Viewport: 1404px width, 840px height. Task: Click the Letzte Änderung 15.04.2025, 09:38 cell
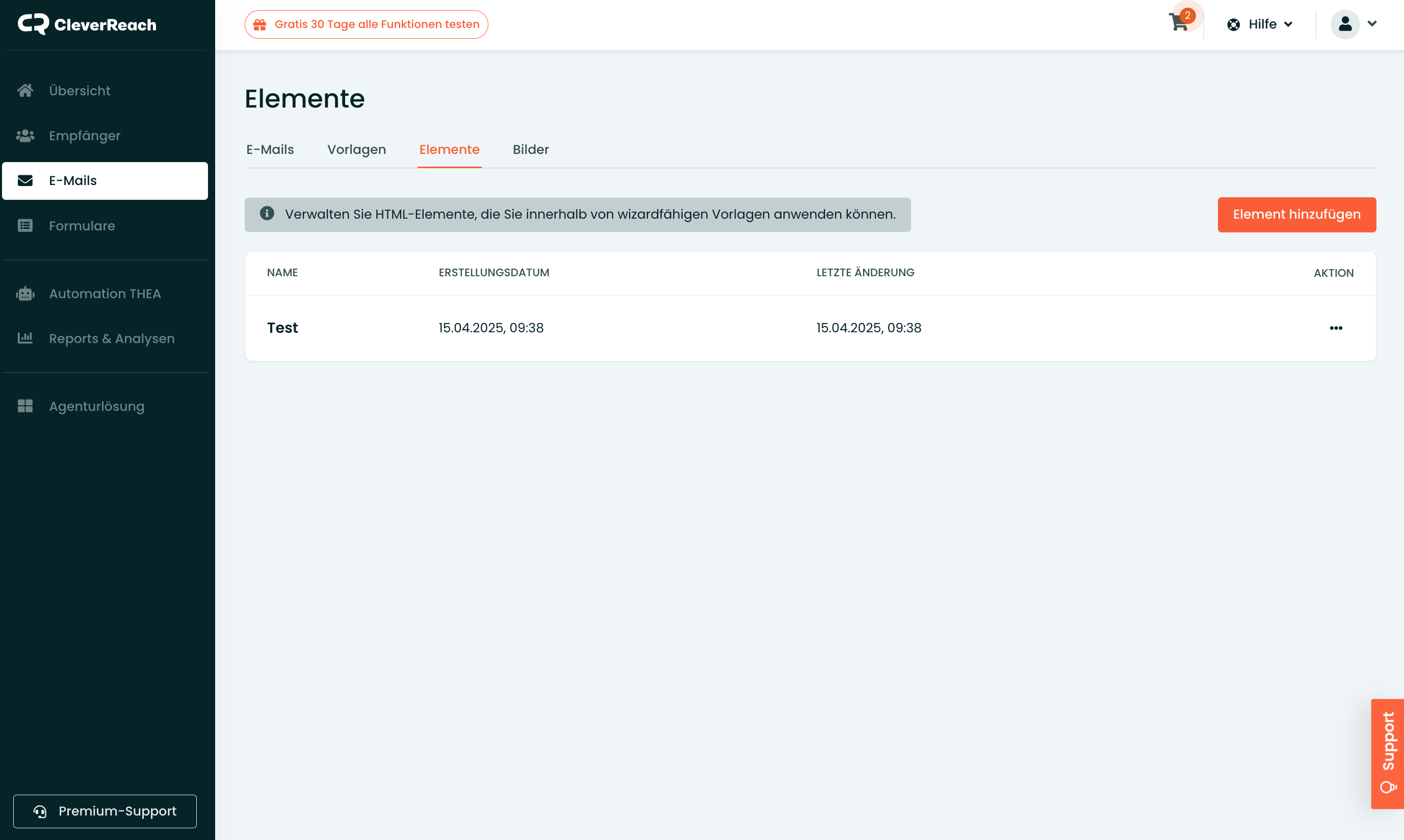point(868,328)
